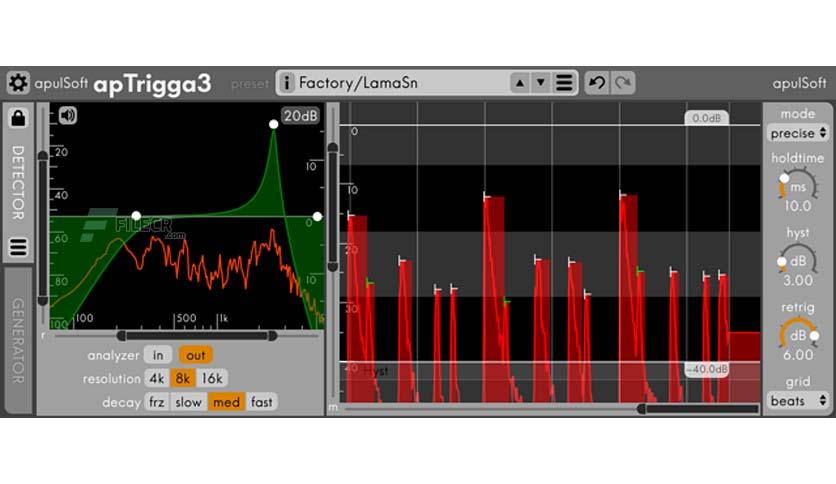This screenshot has height=484, width=836.
Task: Open the detector panel hamburger menu
Action: pyautogui.click(x=18, y=247)
